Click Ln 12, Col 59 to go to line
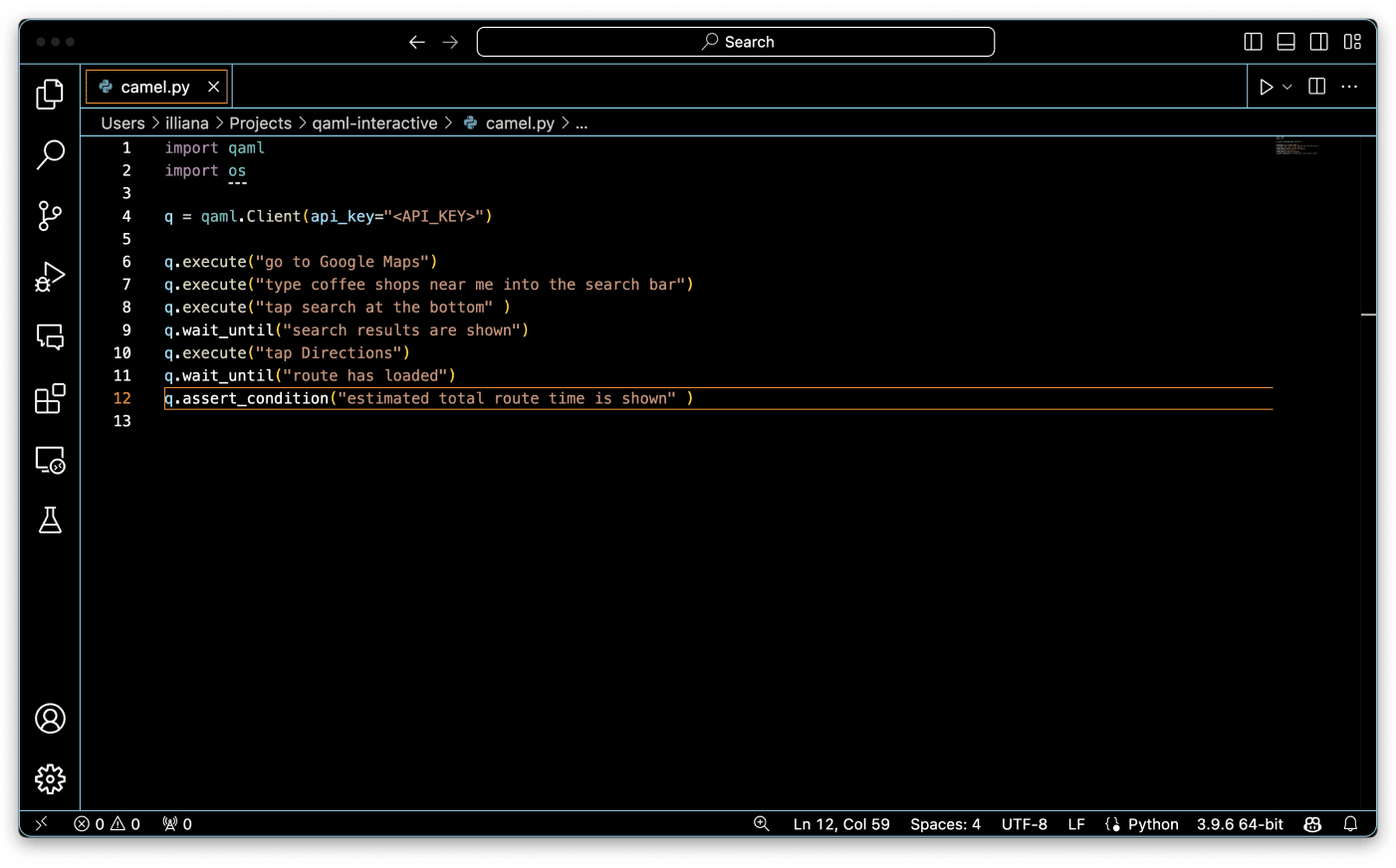The width and height of the screenshot is (1396, 868). pyautogui.click(x=841, y=824)
